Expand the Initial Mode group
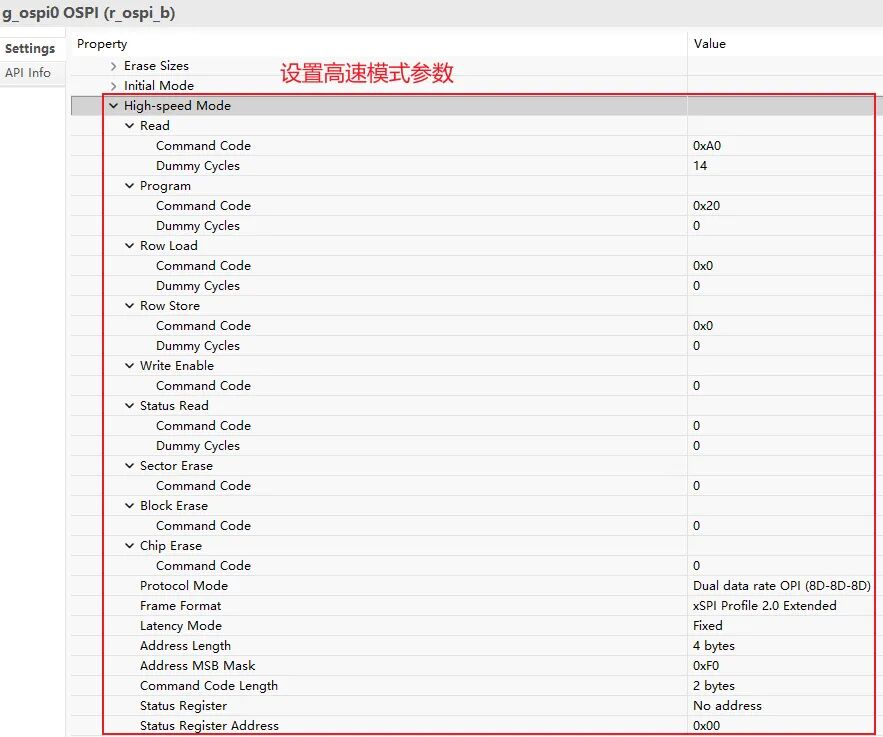The width and height of the screenshot is (883, 737). (114, 86)
